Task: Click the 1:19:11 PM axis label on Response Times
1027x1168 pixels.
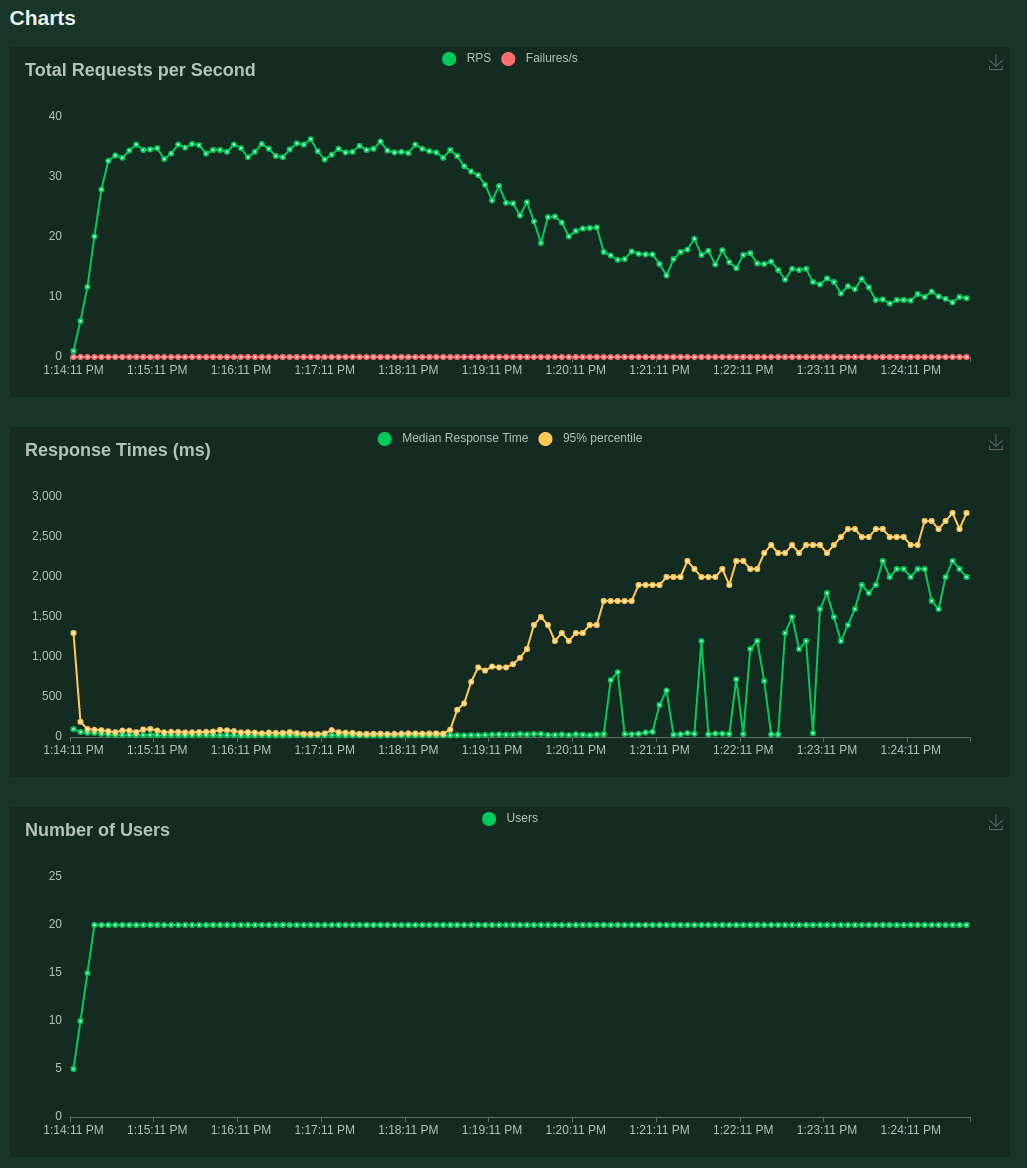Action: coord(491,749)
